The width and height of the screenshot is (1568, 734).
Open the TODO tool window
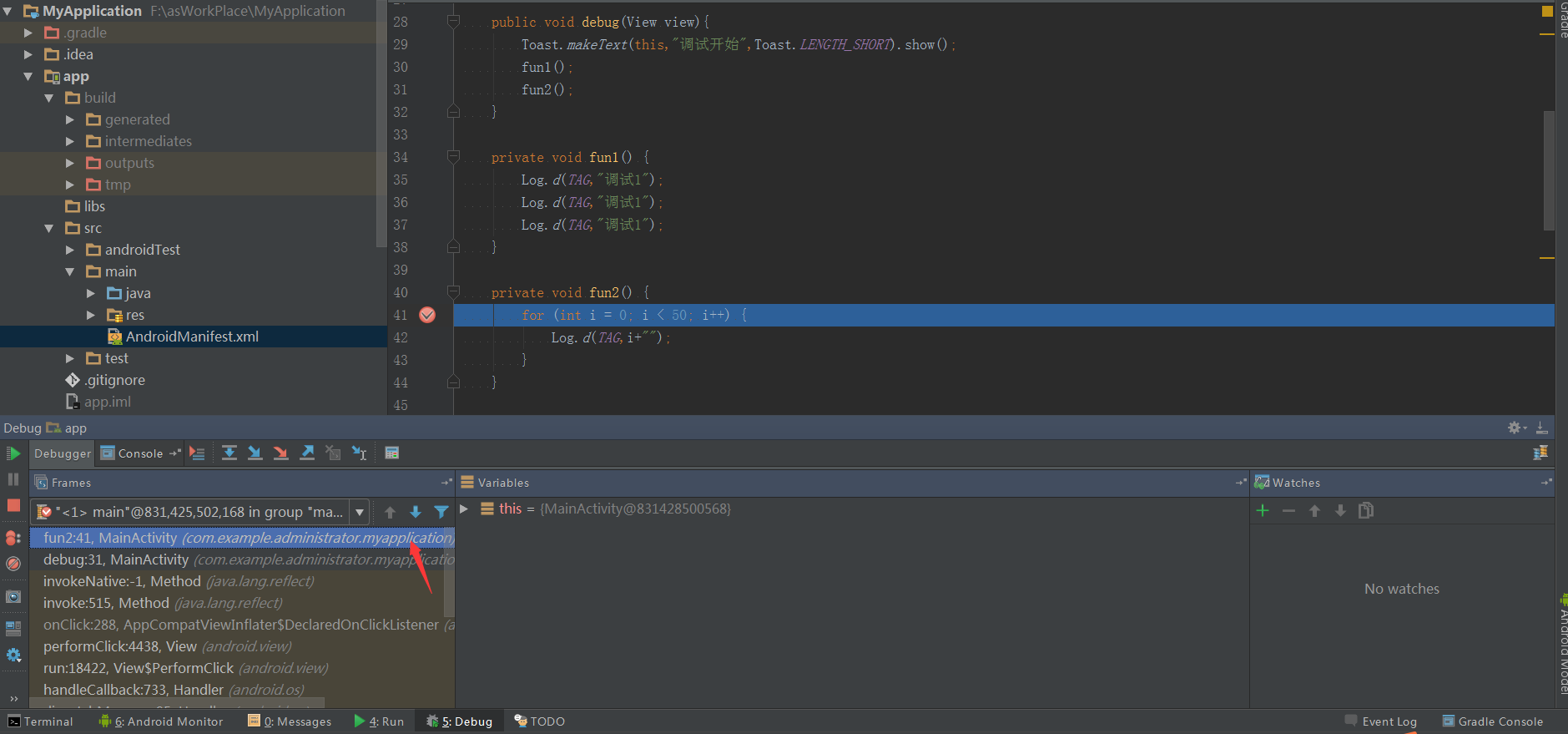pyautogui.click(x=540, y=721)
